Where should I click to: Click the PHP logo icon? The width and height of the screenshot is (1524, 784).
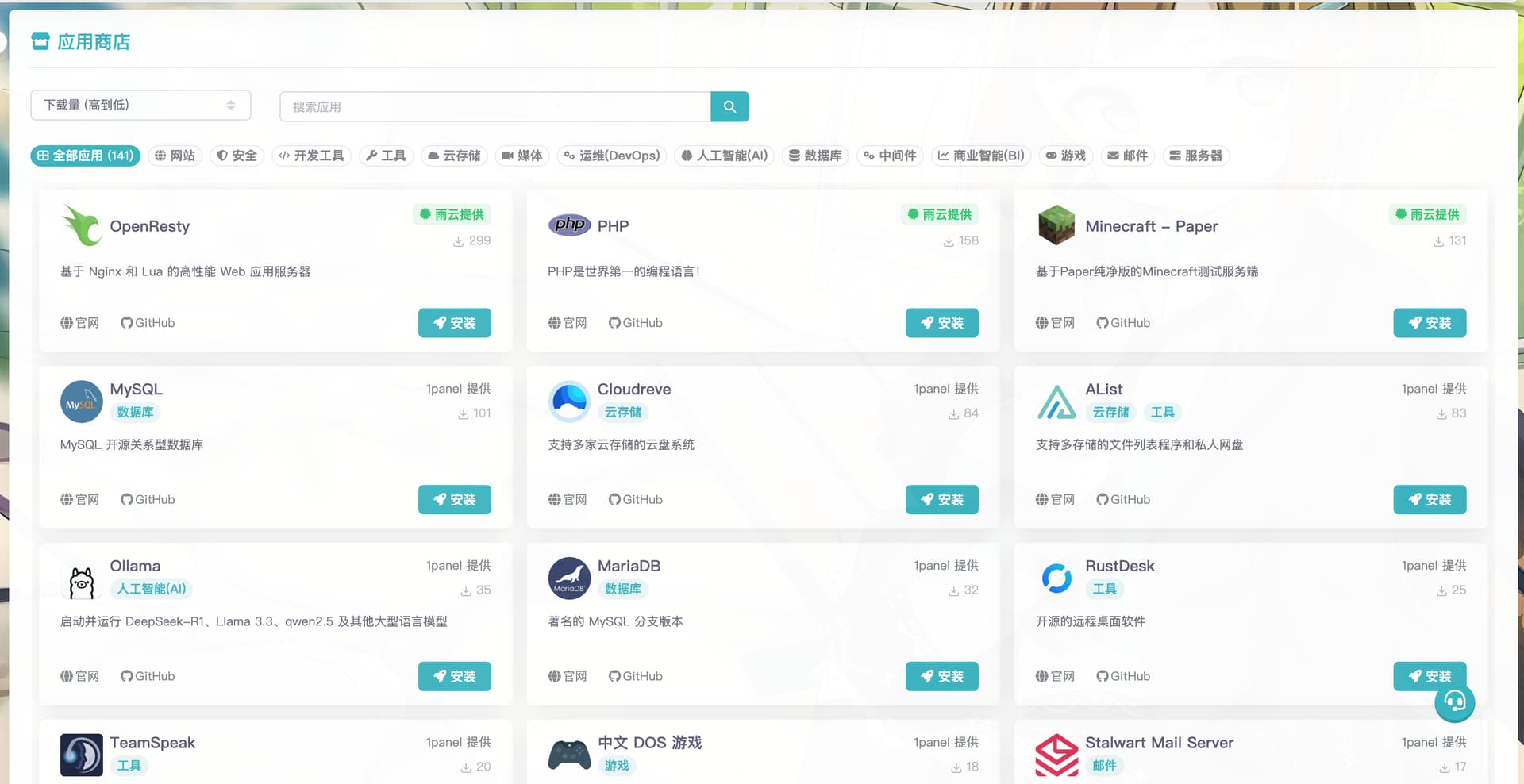point(569,225)
